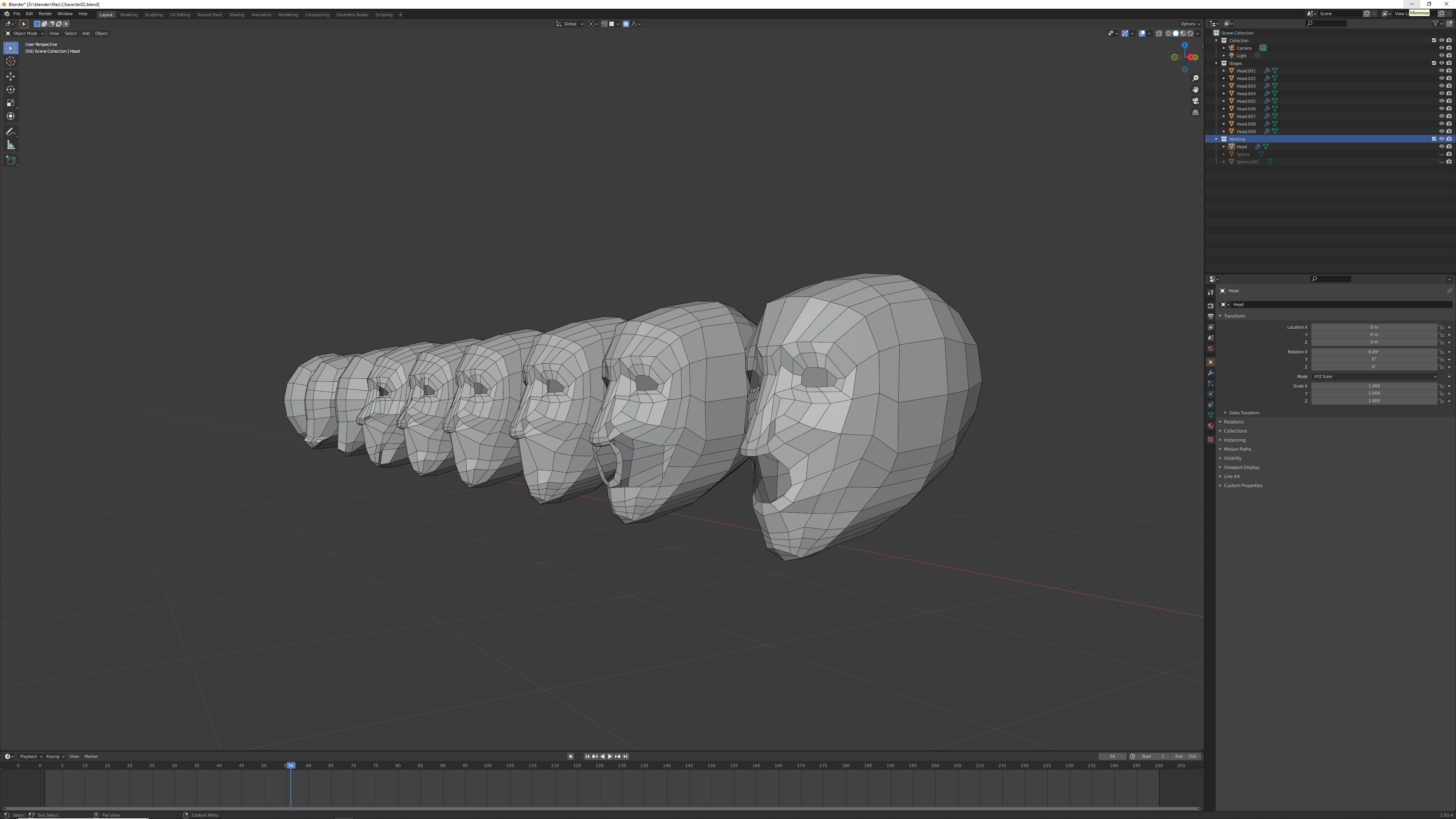This screenshot has height=819, width=1456.
Task: Open the Tool settings properties tab
Action: click(x=1211, y=292)
